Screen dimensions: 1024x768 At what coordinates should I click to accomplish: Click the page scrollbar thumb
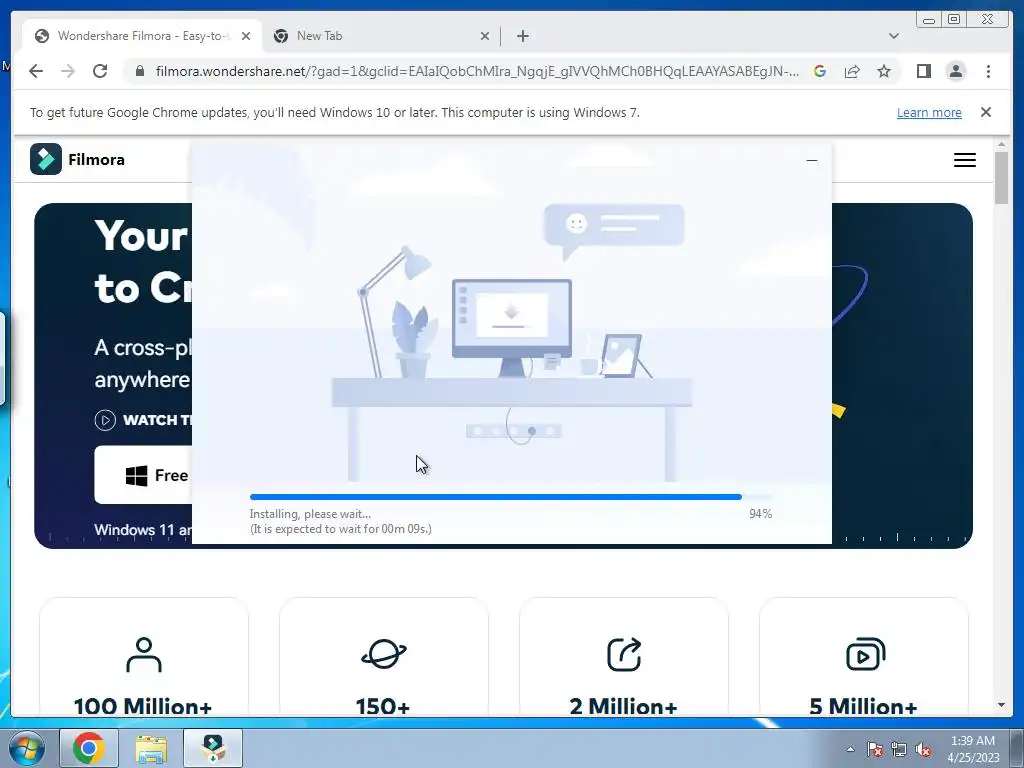[1001, 178]
